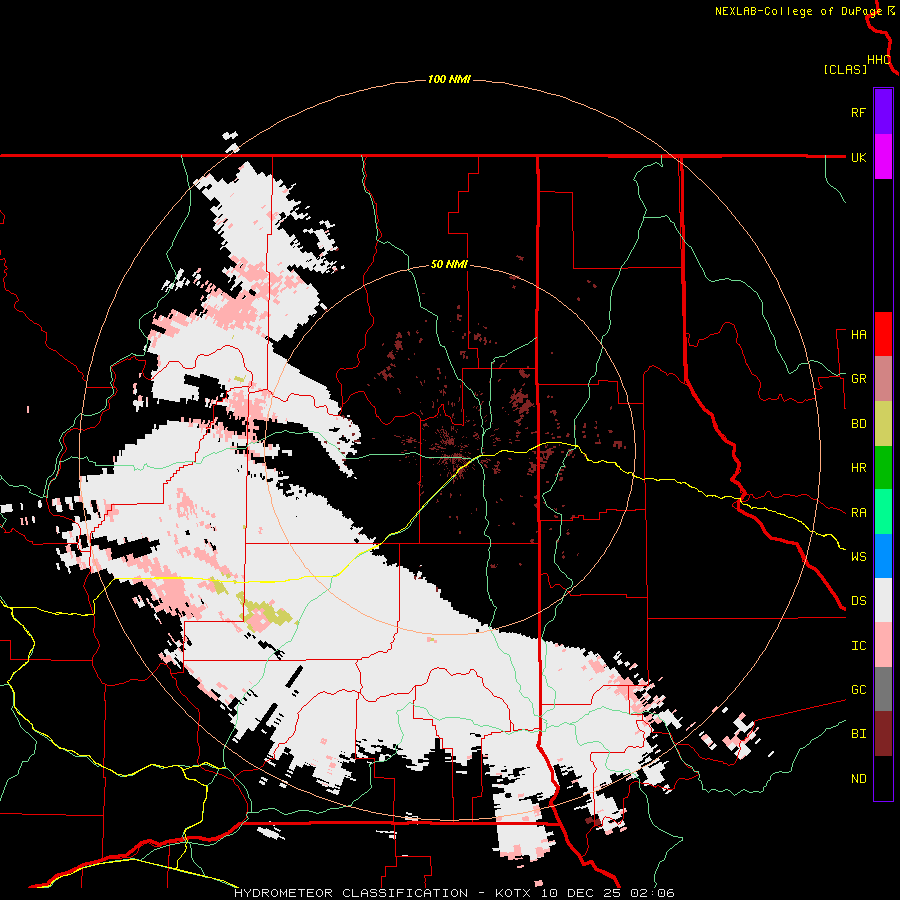Click the HR green legend swatch
This screenshot has width=900, height=900.
click(x=883, y=467)
